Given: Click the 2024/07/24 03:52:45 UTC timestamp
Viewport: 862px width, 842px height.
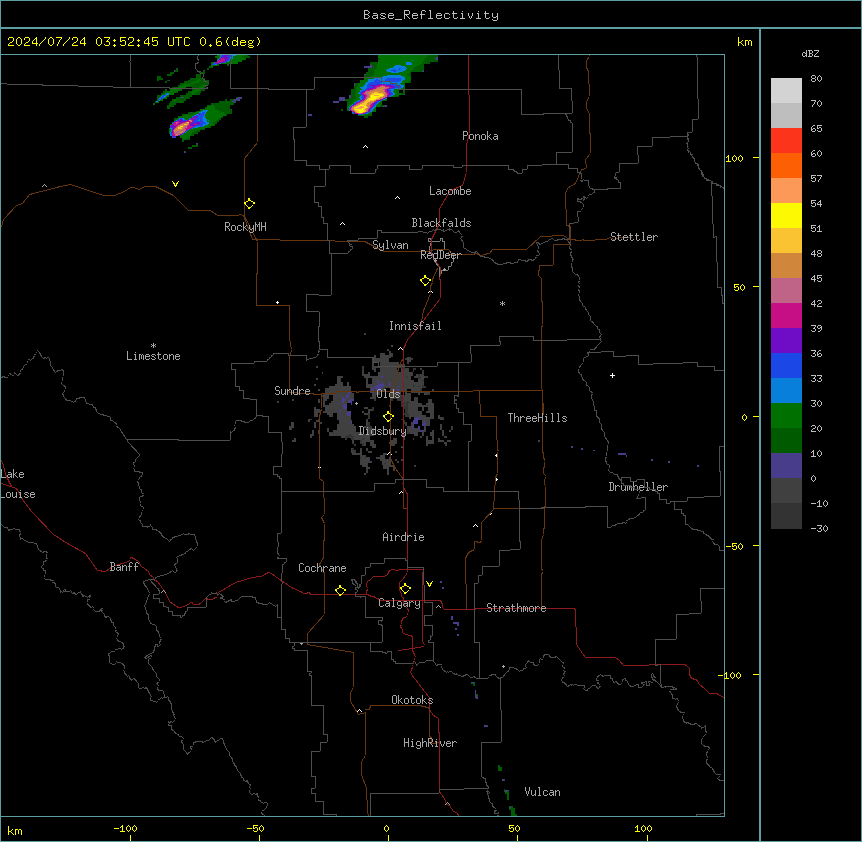Looking at the screenshot, I should [99, 42].
